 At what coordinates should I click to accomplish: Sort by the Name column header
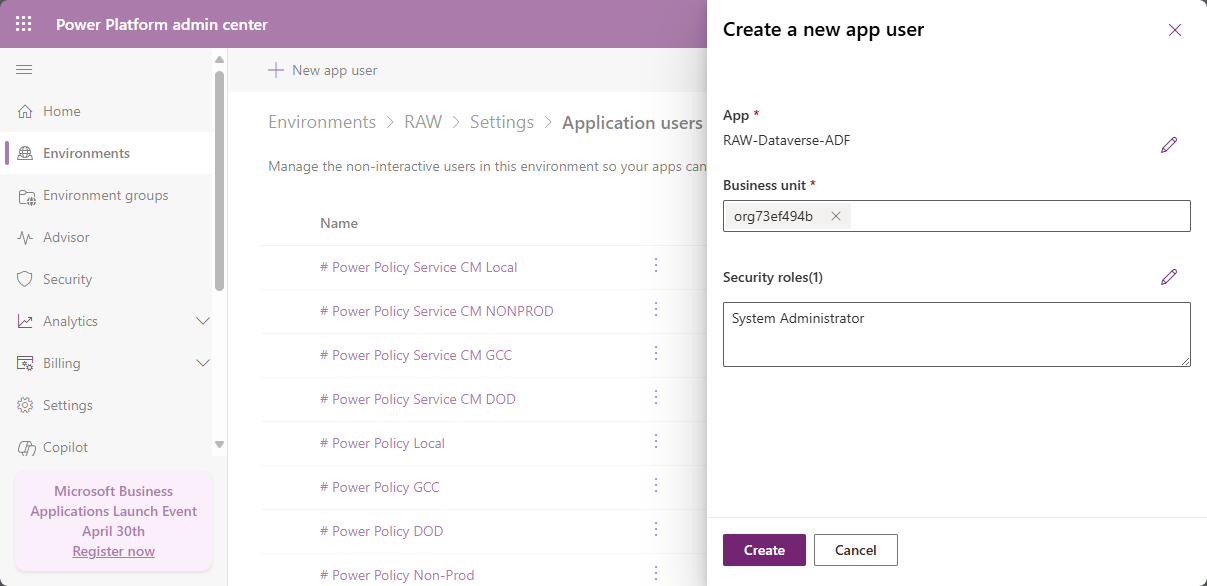pyautogui.click(x=339, y=223)
